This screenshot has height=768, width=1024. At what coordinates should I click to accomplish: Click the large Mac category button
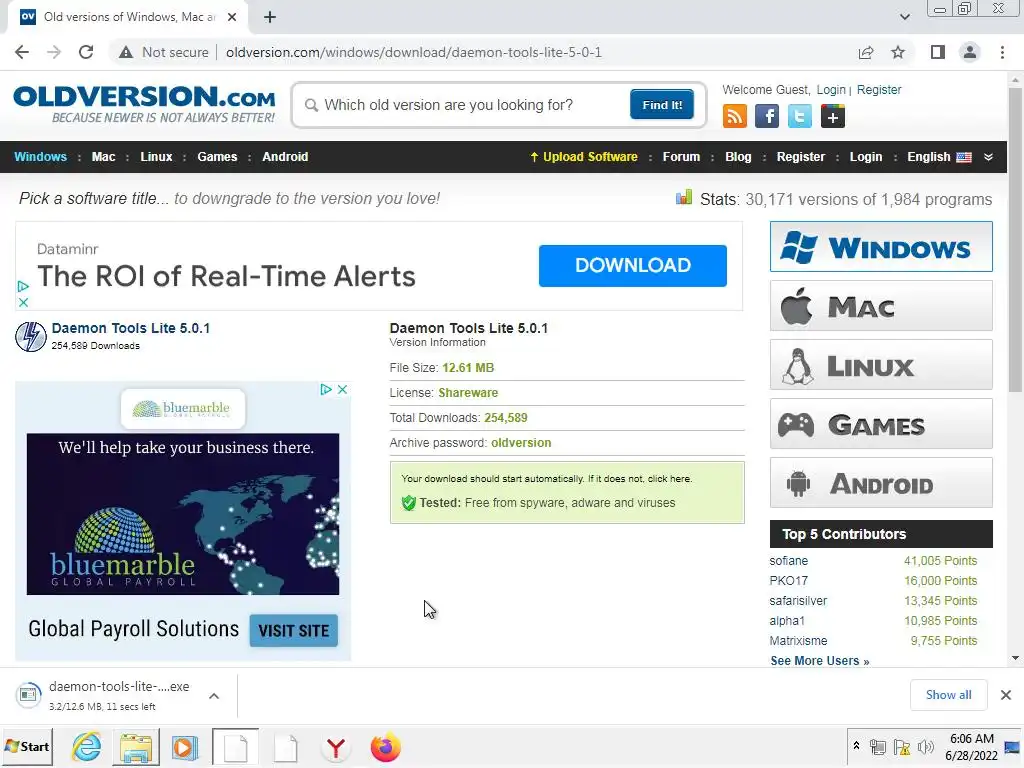[x=881, y=306]
